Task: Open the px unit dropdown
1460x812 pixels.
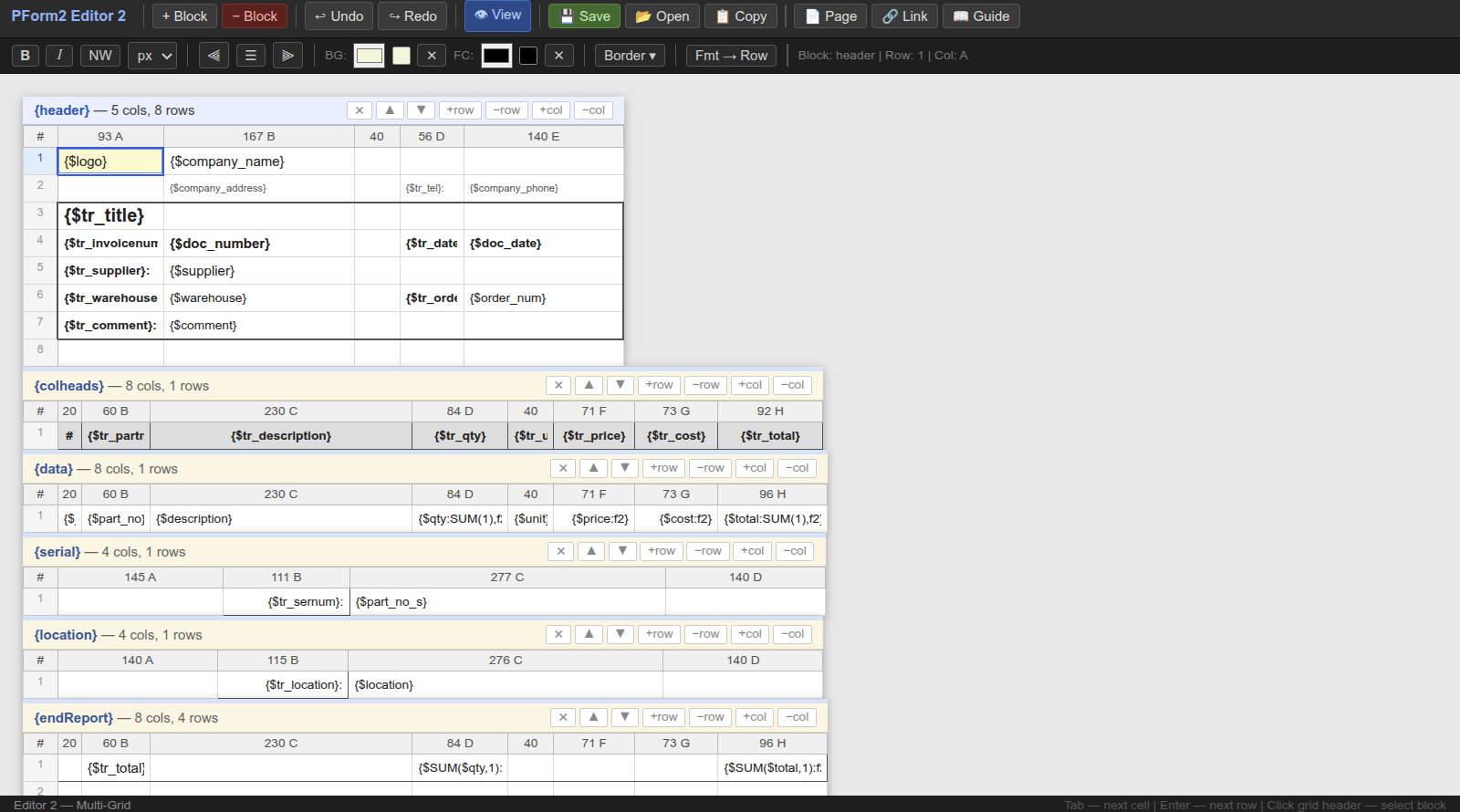Action: [x=152, y=56]
